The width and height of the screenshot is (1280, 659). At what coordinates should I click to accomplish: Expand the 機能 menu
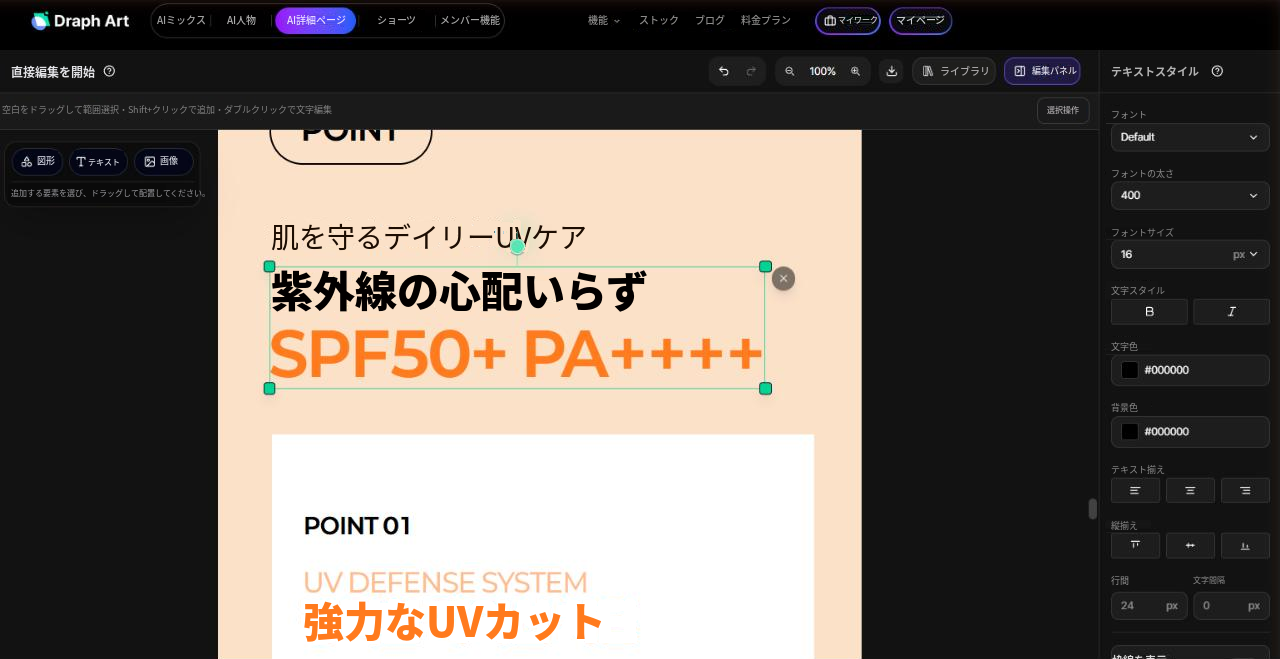[x=604, y=20]
